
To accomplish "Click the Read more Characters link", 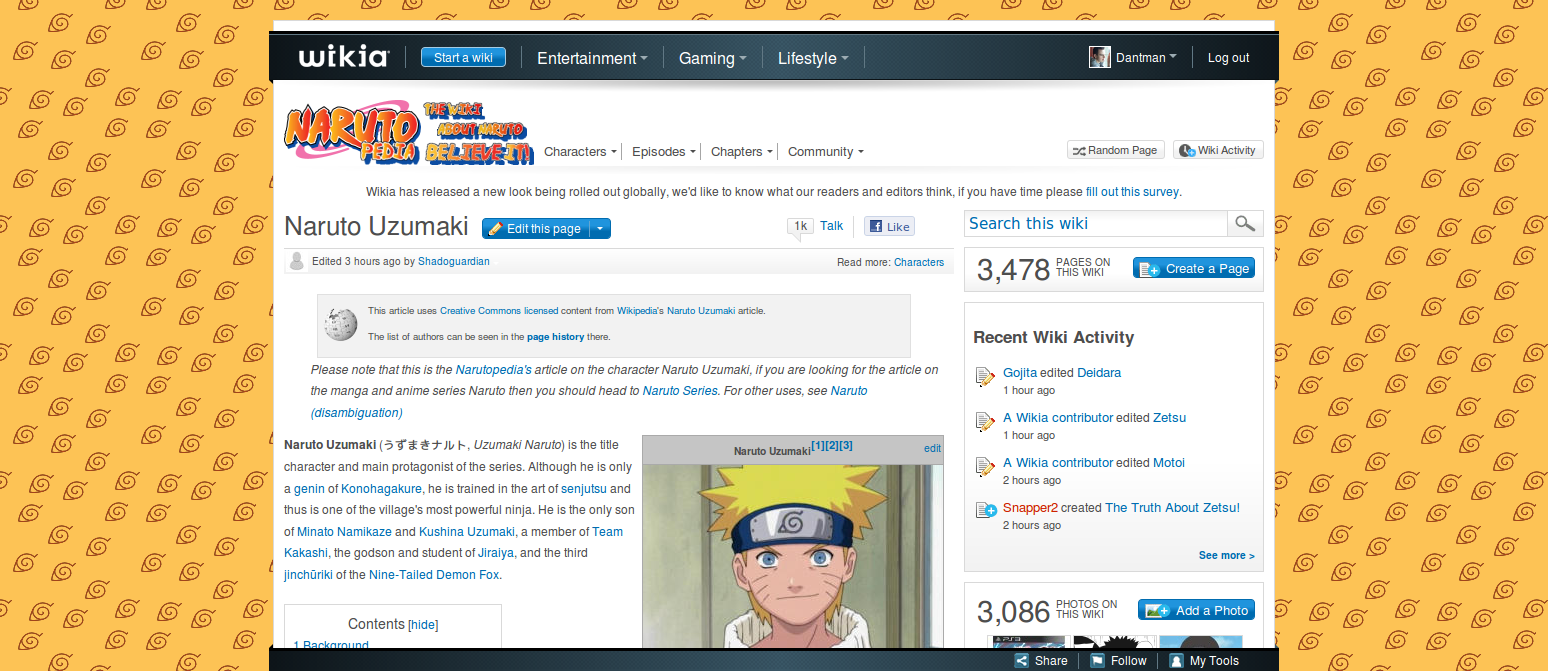I will (x=919, y=263).
